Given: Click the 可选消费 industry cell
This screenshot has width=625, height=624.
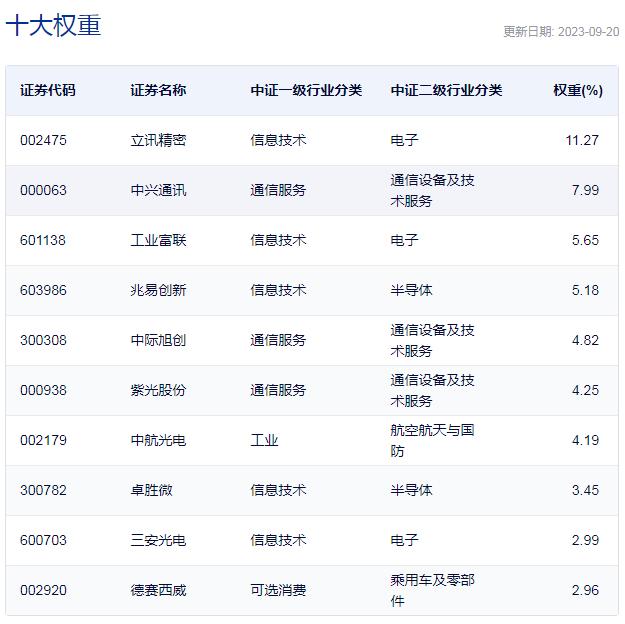Looking at the screenshot, I should tap(278, 591).
